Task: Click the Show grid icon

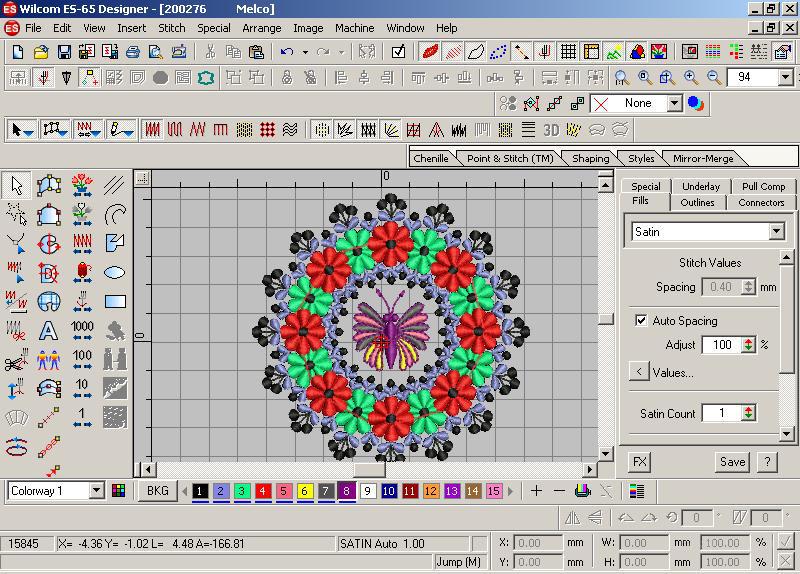Action: 568,52
